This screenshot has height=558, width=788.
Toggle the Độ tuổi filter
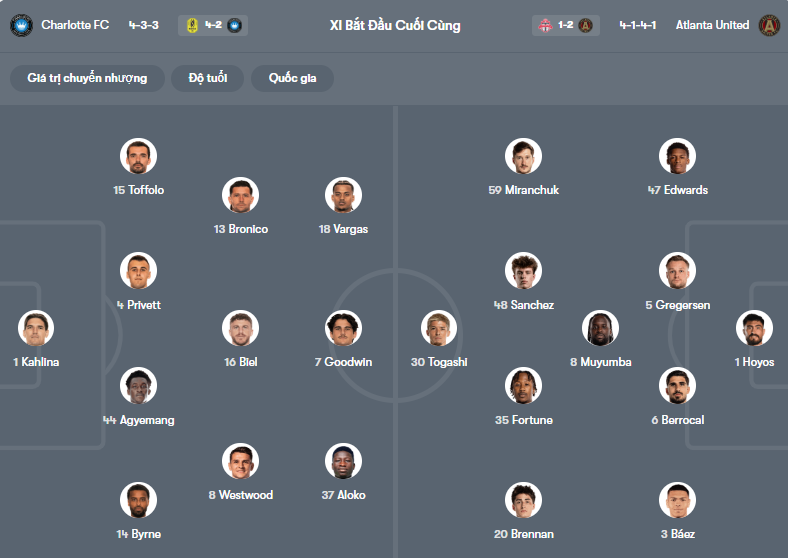(x=208, y=78)
